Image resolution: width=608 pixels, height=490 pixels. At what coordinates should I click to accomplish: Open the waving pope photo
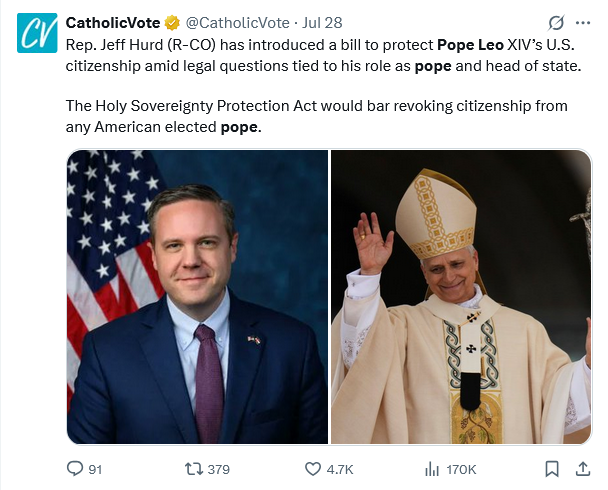point(460,297)
